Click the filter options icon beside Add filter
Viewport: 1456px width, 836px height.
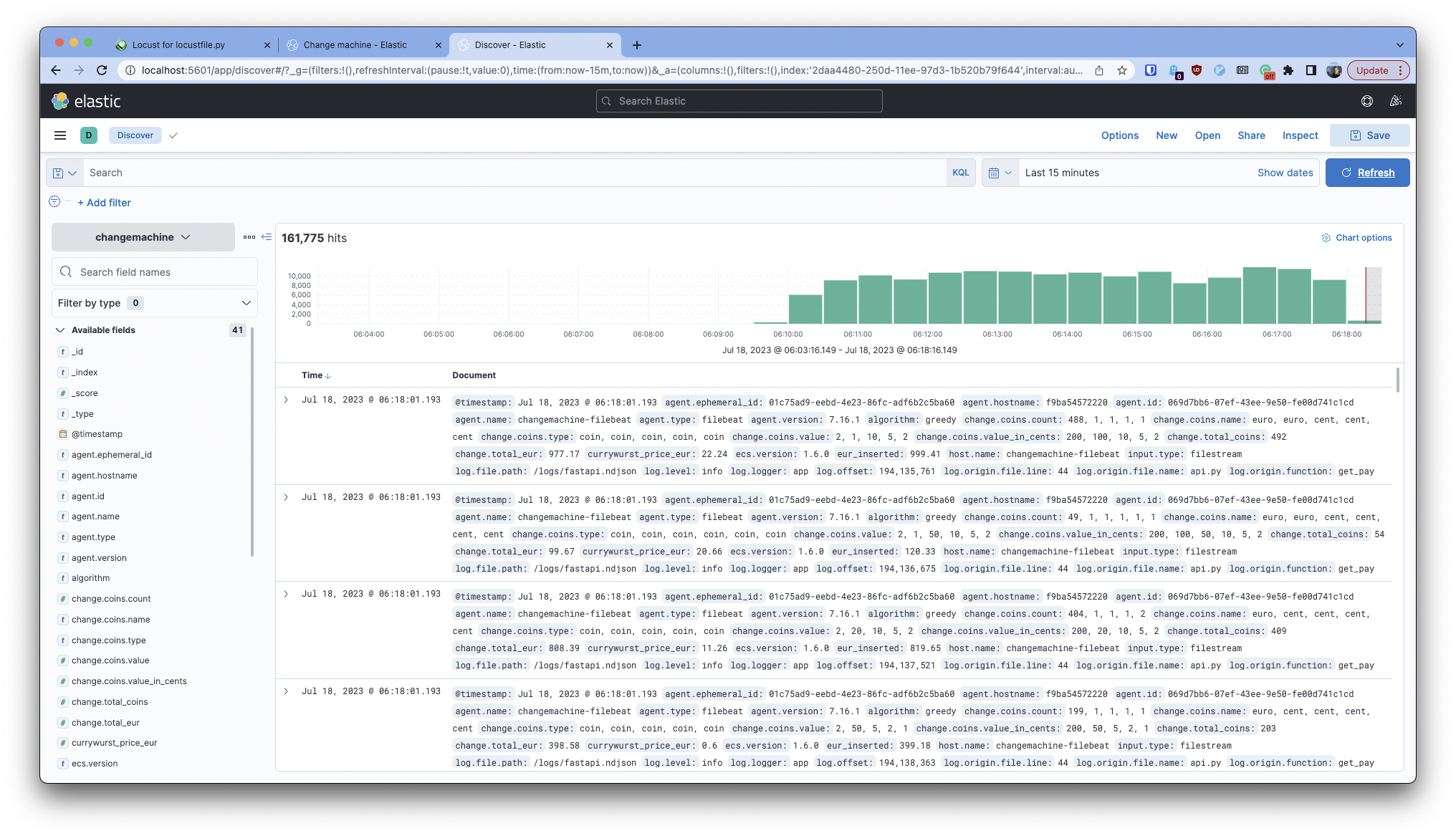tap(54, 202)
